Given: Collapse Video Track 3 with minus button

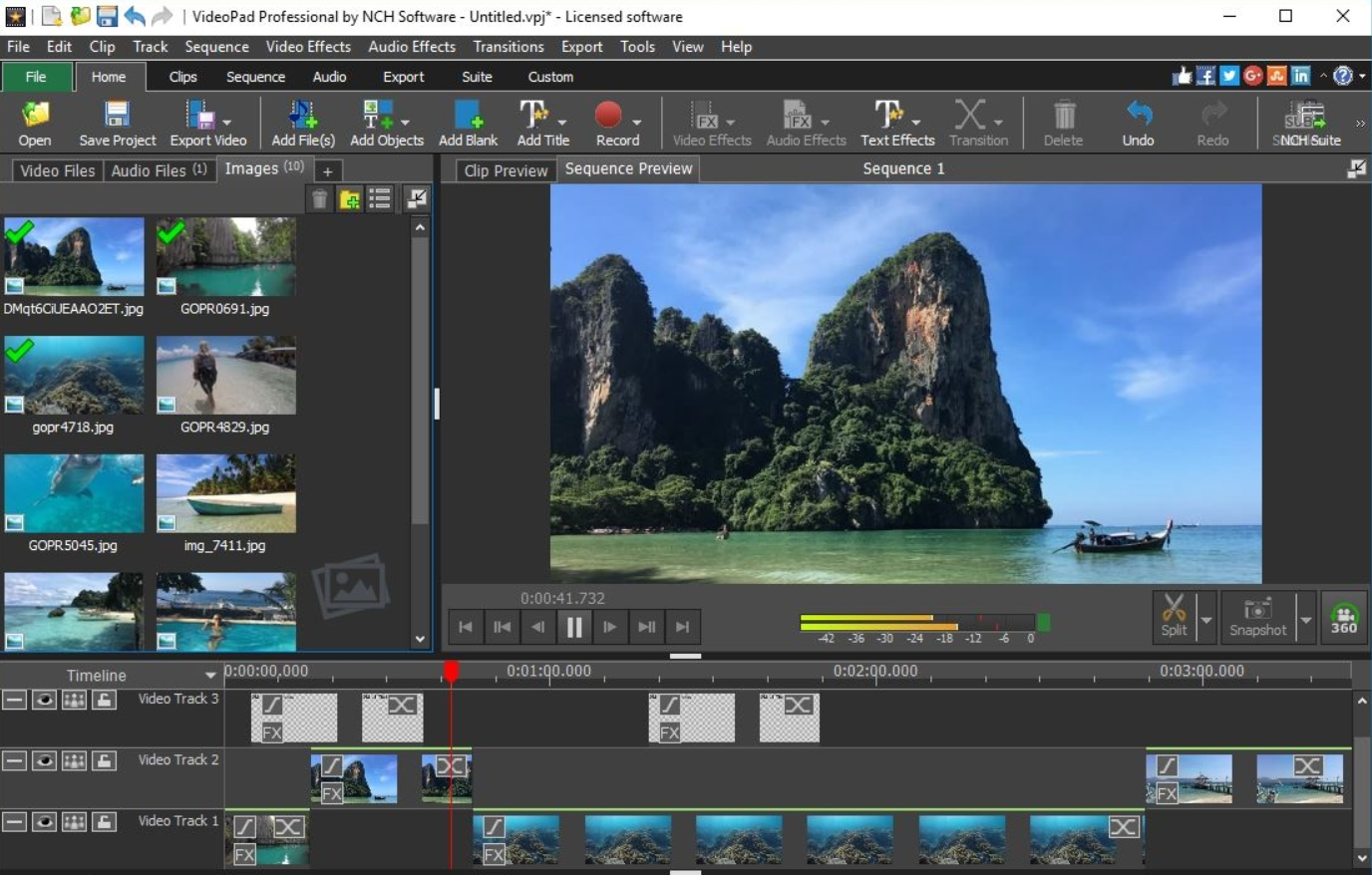Looking at the screenshot, I should [14, 700].
